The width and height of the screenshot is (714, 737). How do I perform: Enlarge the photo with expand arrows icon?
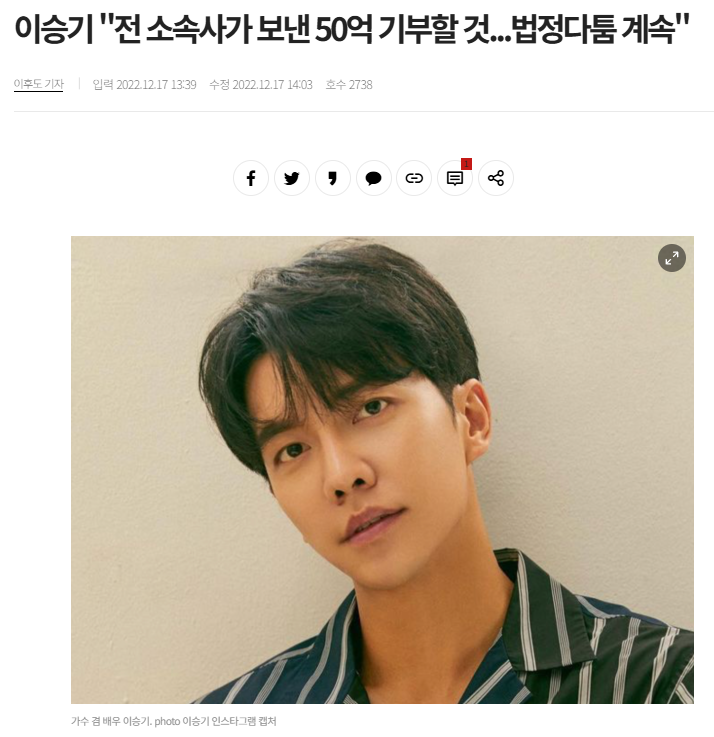[x=672, y=258]
